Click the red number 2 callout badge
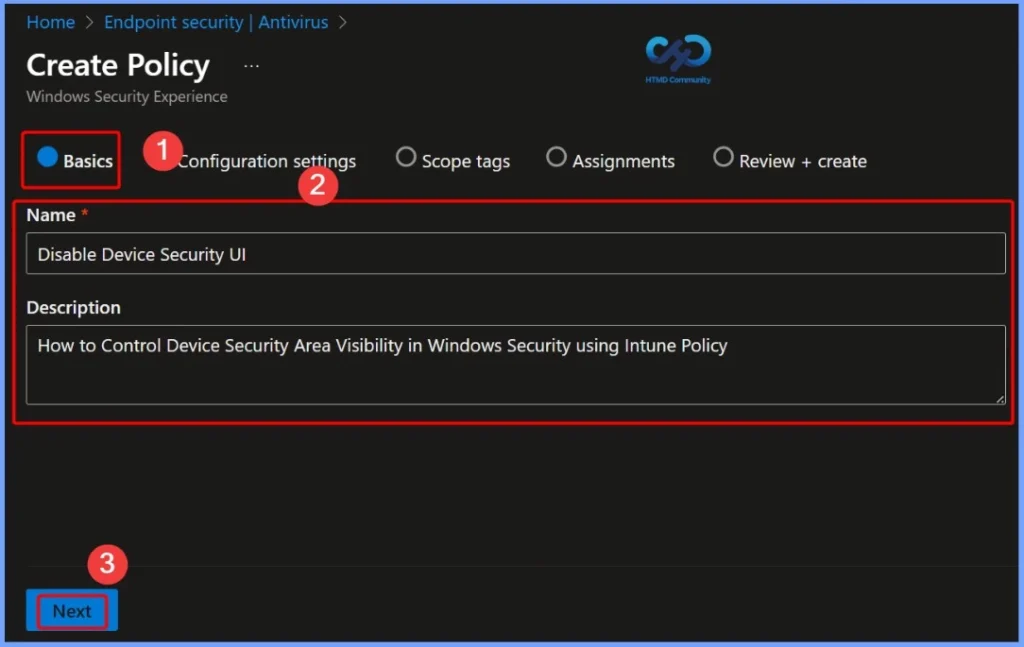Viewport: 1024px width, 647px height. pyautogui.click(x=320, y=185)
